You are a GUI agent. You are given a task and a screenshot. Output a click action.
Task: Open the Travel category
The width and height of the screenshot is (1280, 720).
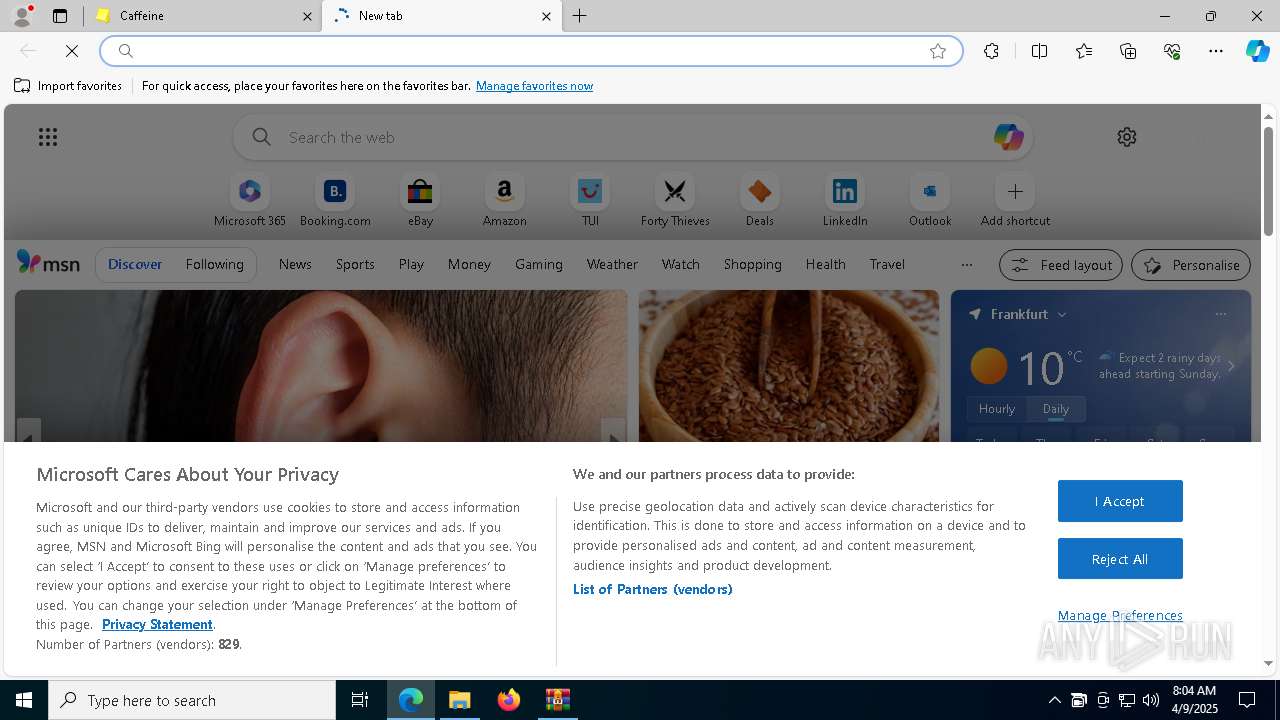pos(887,264)
